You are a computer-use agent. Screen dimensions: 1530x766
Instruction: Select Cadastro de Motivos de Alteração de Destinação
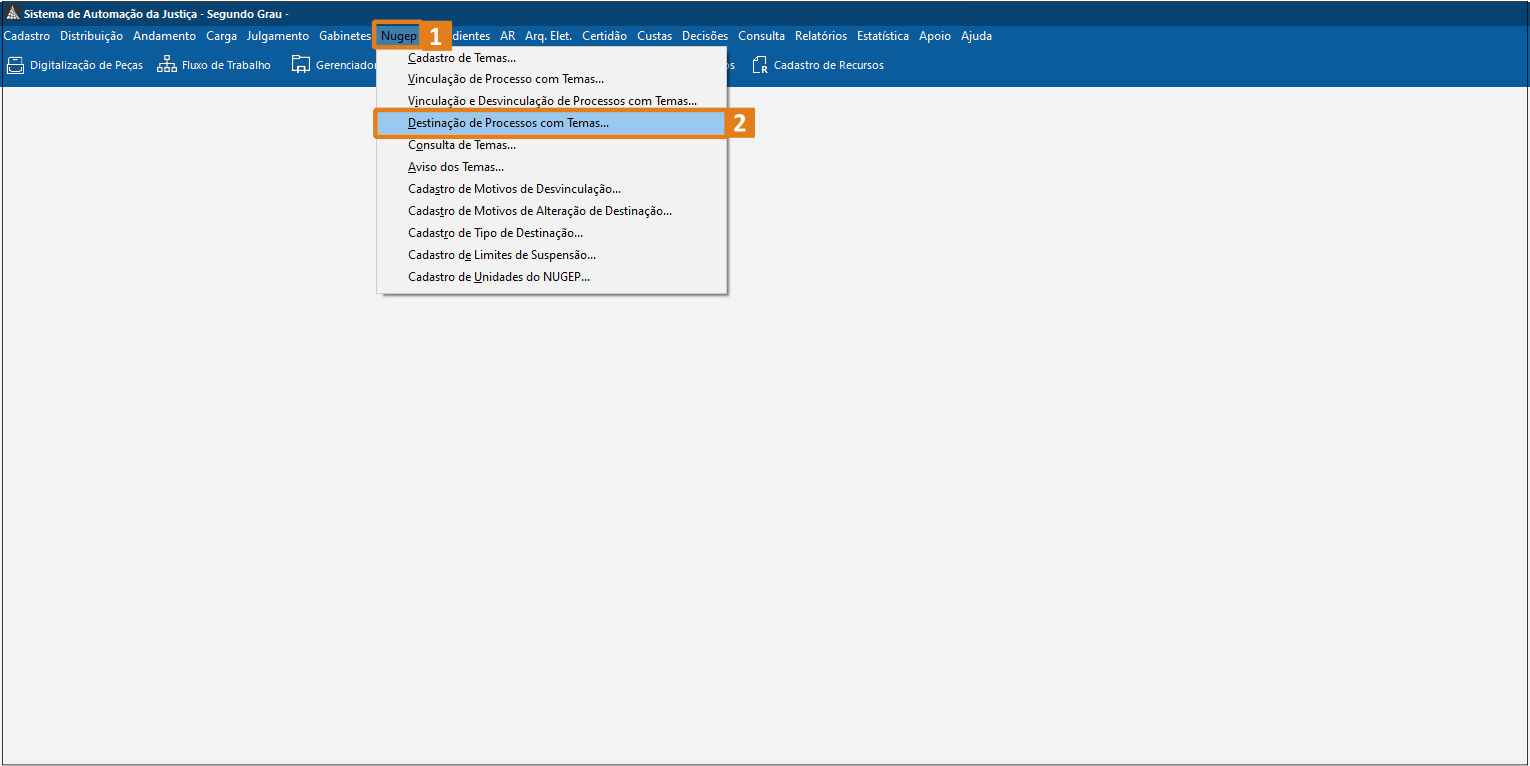click(540, 211)
